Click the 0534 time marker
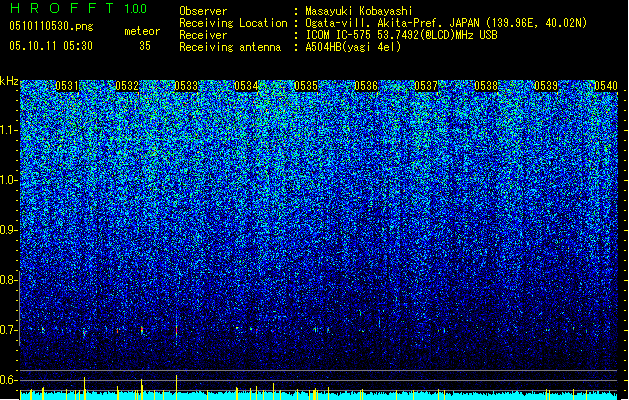 [x=246, y=86]
